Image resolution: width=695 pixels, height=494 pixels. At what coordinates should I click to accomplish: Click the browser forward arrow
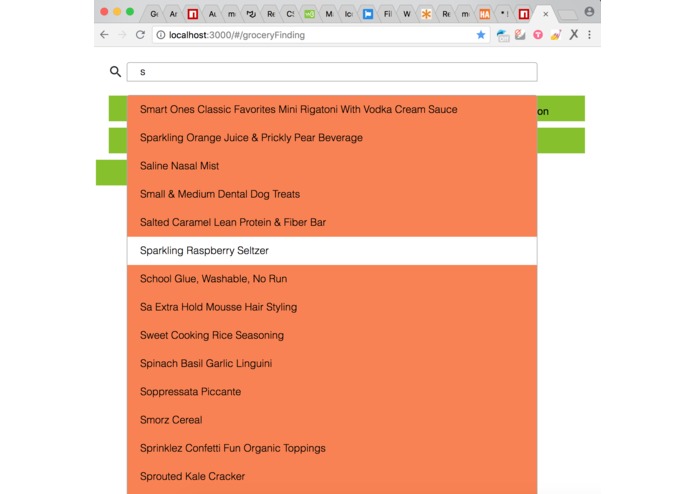pos(122,35)
